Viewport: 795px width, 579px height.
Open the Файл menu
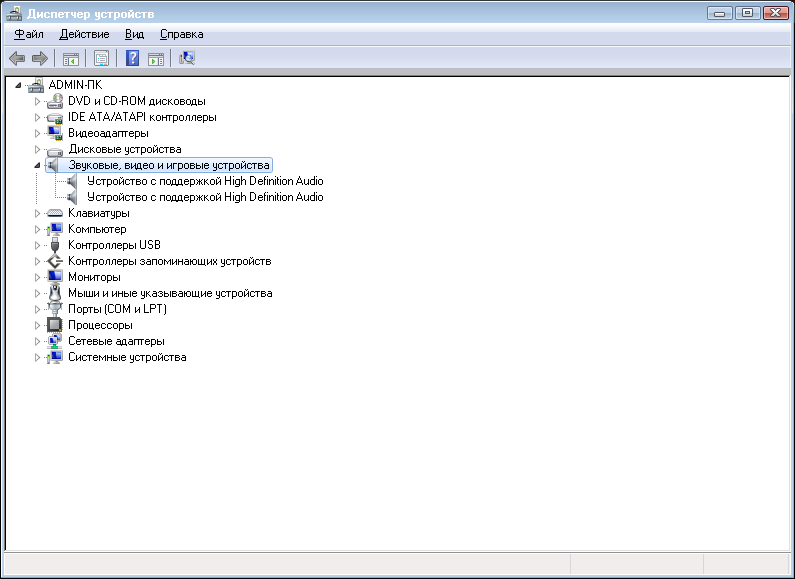click(29, 34)
